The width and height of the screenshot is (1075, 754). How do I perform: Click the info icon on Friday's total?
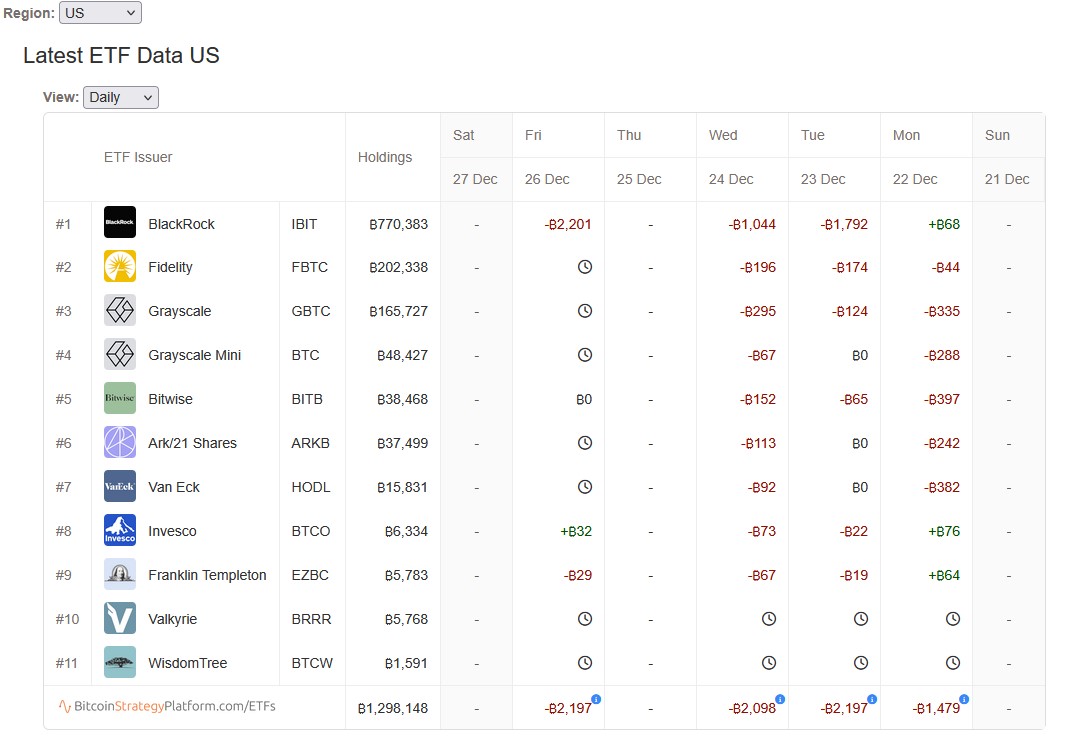[x=596, y=699]
